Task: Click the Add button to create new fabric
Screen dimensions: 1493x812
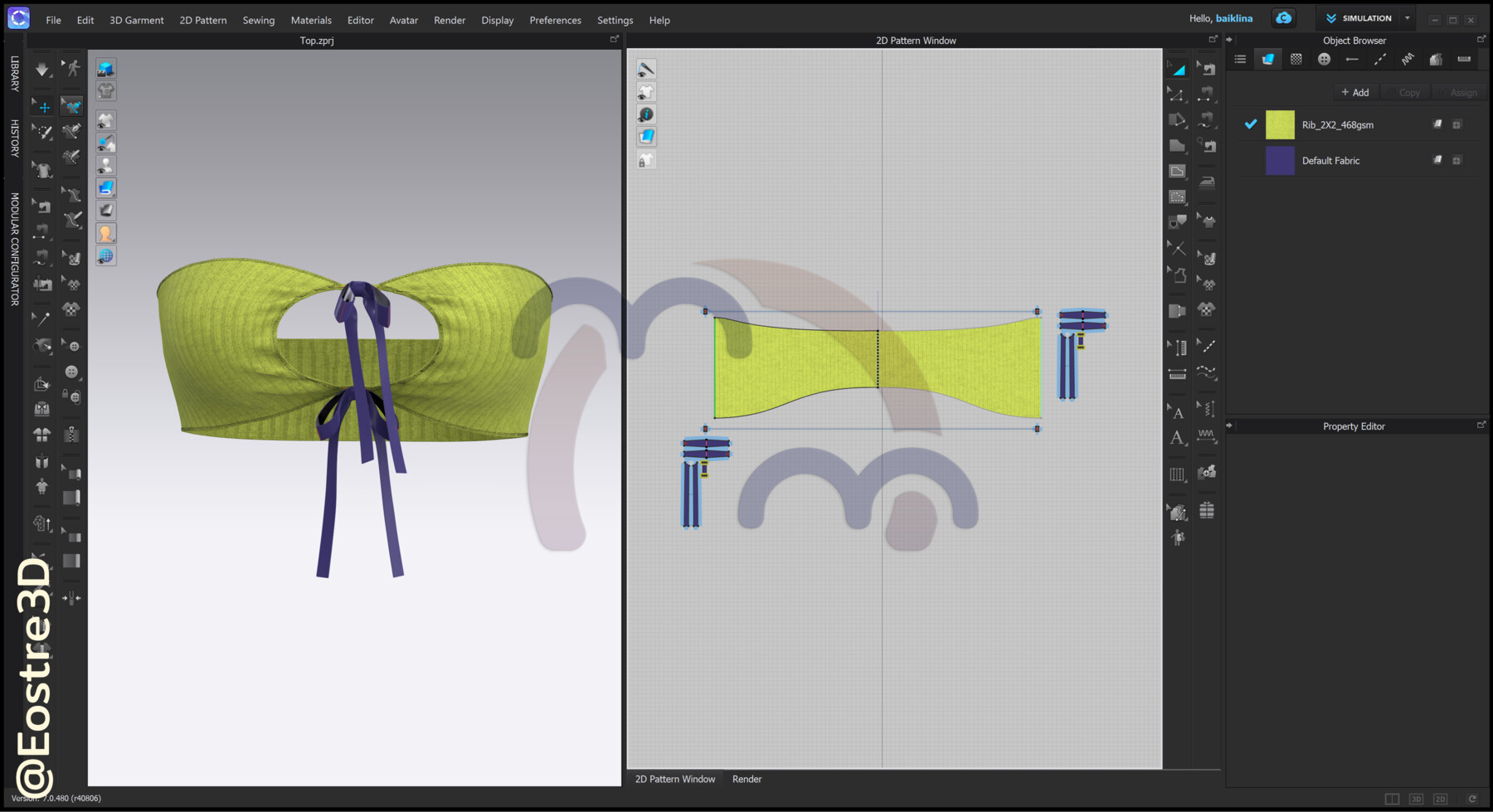Action: click(1354, 92)
